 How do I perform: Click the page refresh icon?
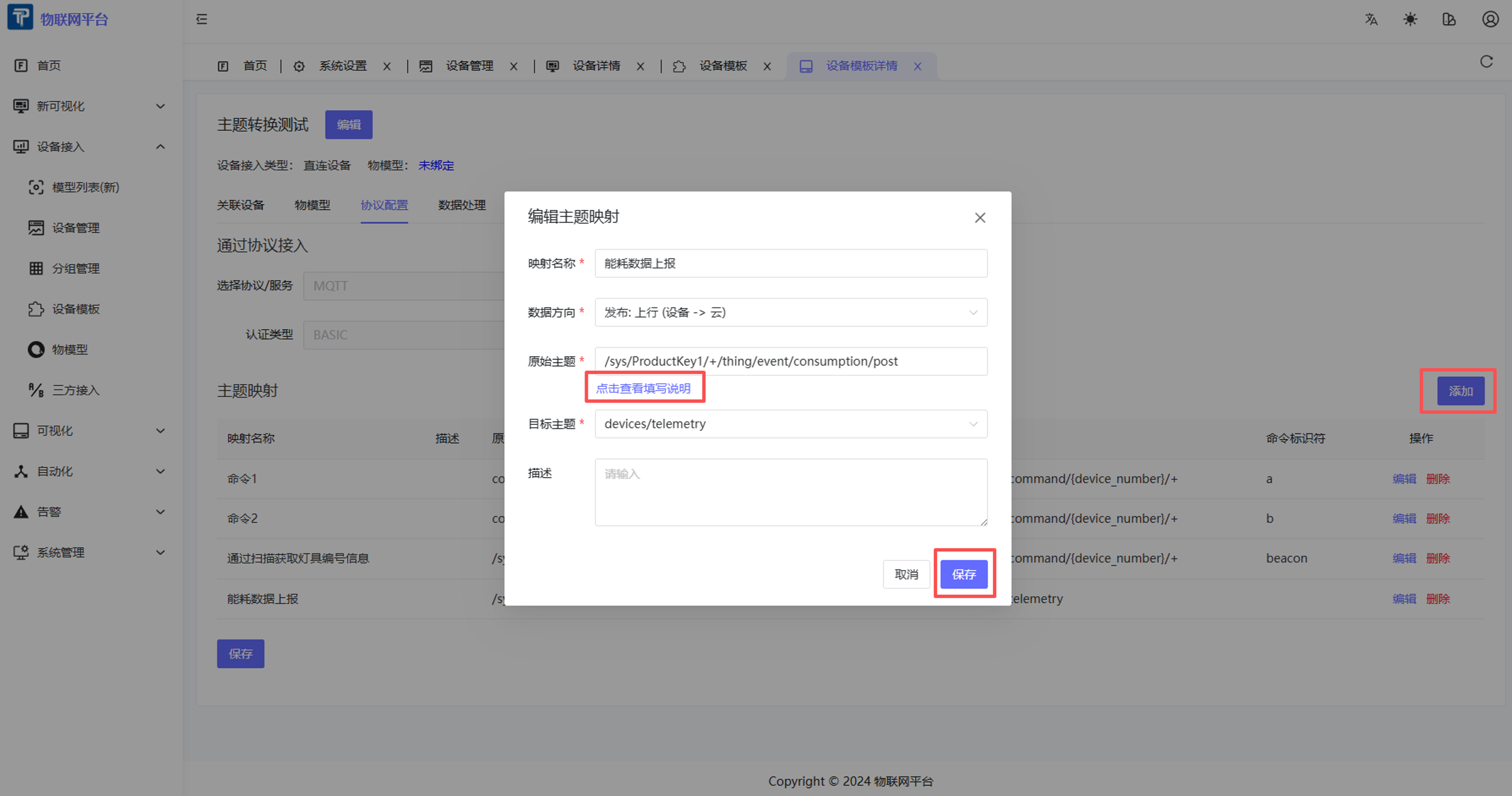click(1486, 61)
